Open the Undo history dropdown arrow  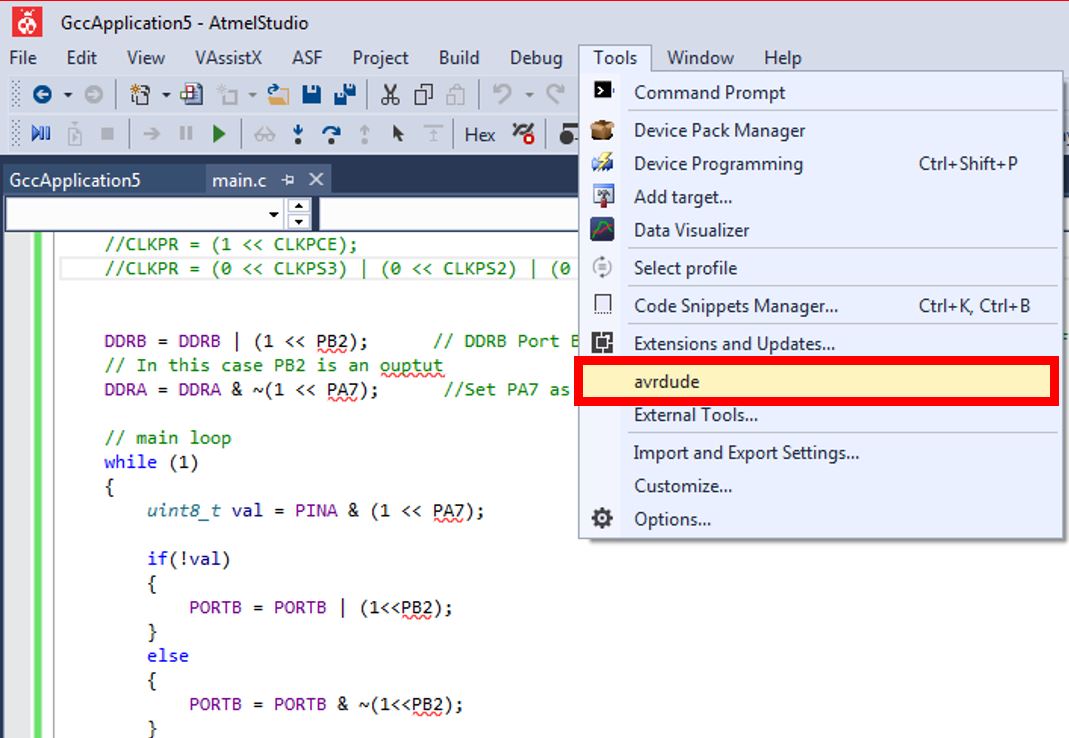tap(529, 95)
